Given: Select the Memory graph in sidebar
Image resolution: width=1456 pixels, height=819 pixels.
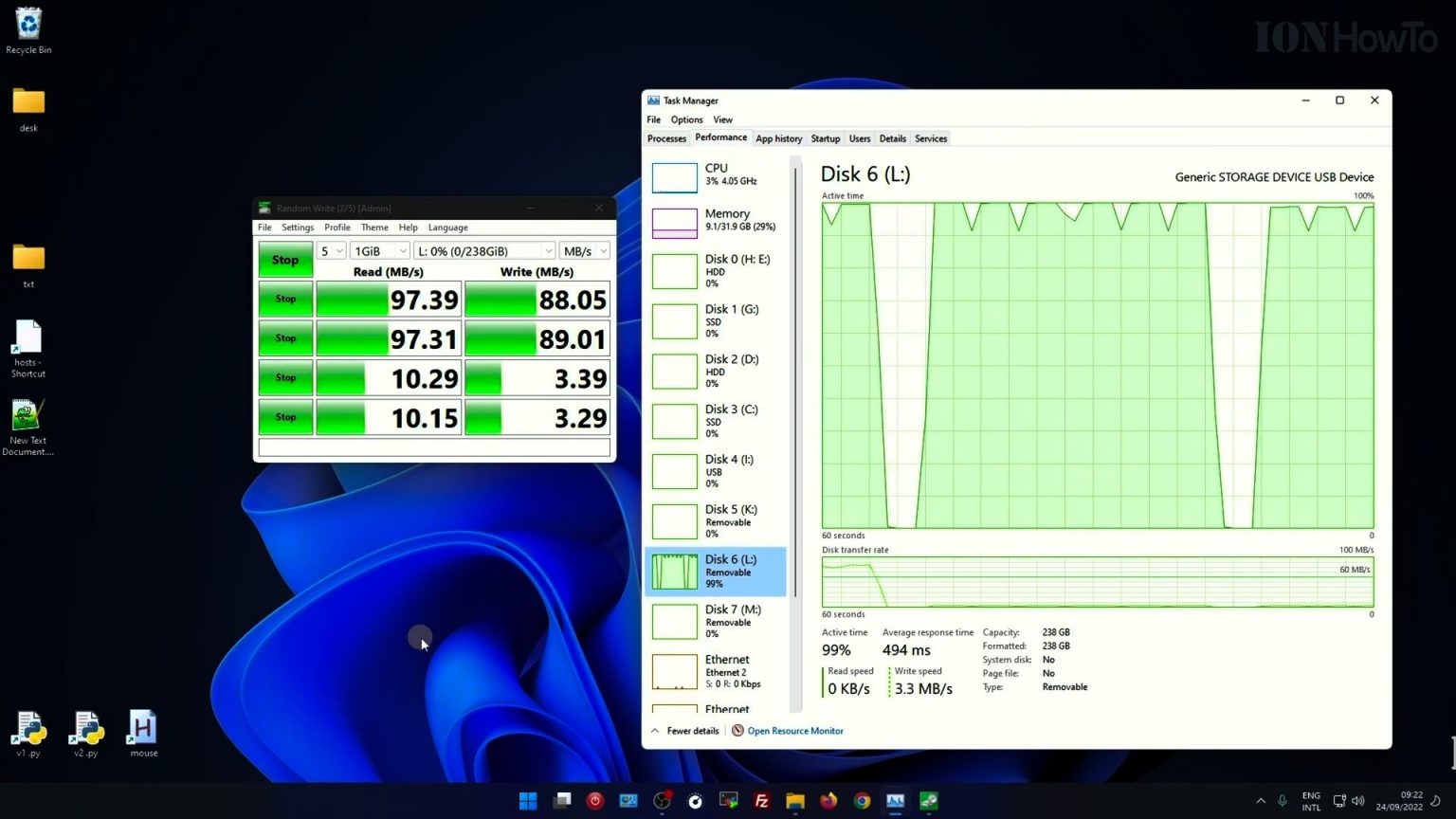Looking at the screenshot, I should click(674, 223).
